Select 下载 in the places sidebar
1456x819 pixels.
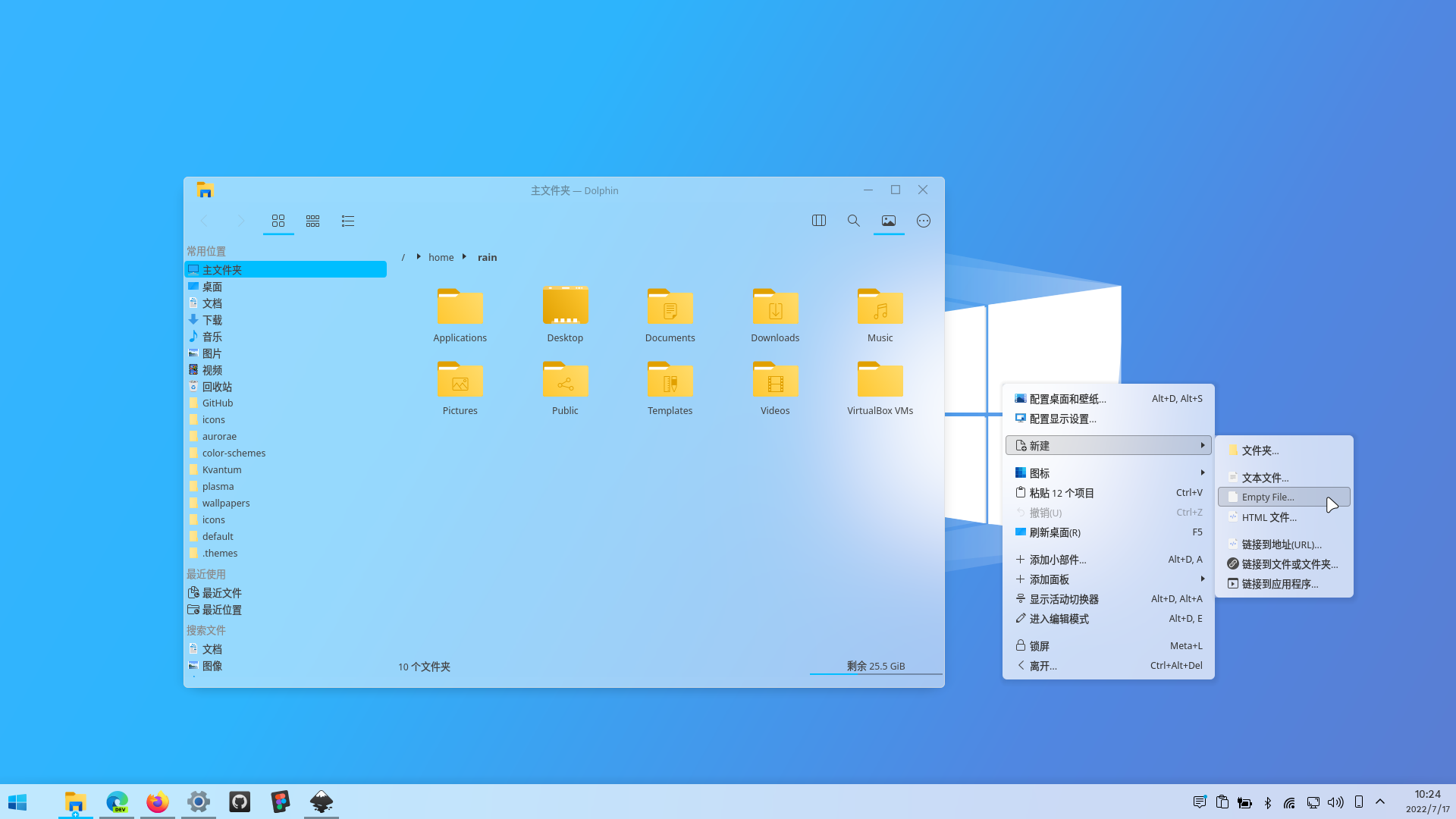click(x=285, y=320)
